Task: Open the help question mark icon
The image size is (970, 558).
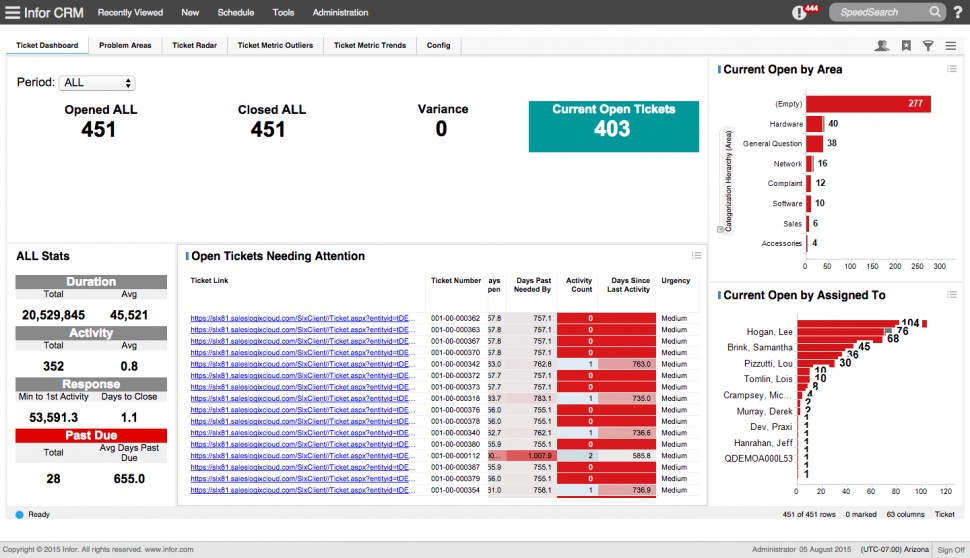Action: (957, 12)
